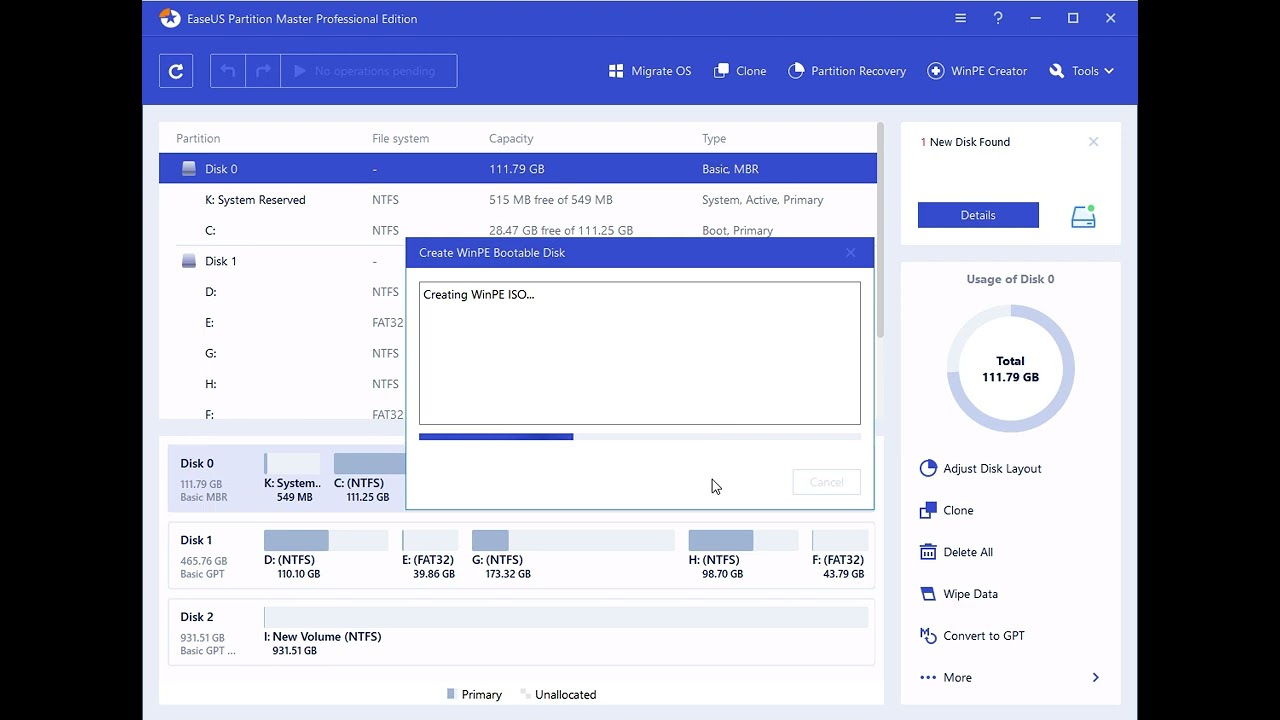Select the Disk 0 row in partition list

[518, 169]
